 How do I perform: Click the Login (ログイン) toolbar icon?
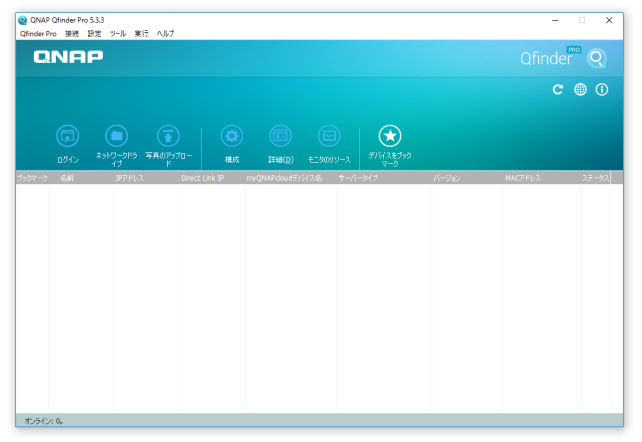(x=68, y=136)
